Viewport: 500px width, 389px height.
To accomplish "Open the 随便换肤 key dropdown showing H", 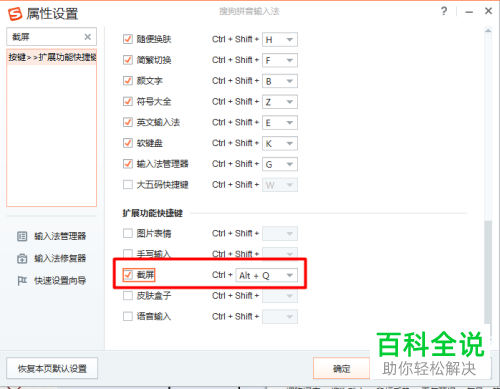I will 280,40.
